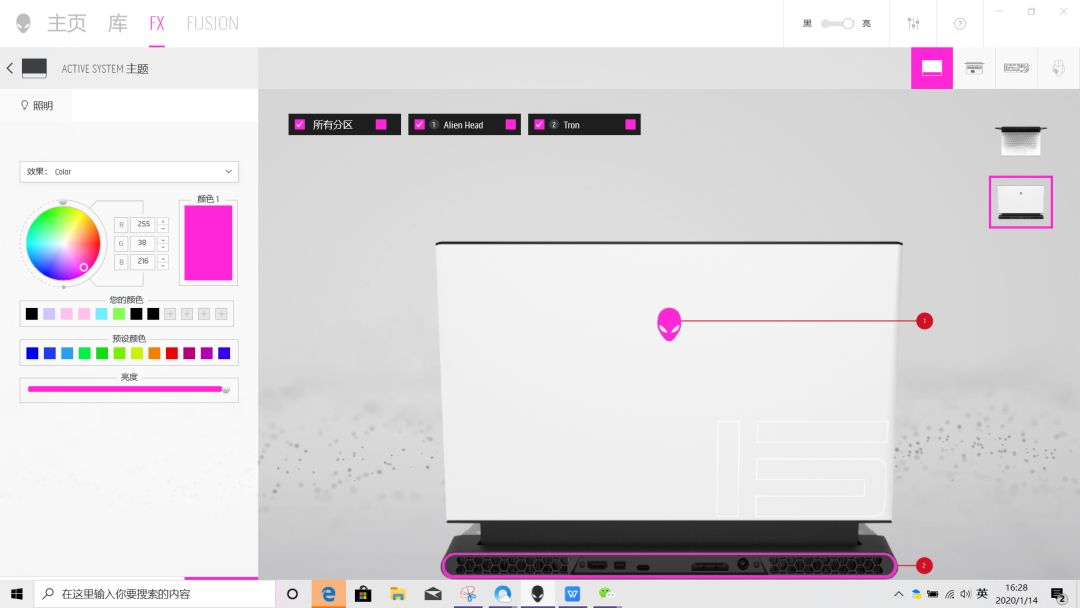Open Mail app from taskbar

point(433,594)
